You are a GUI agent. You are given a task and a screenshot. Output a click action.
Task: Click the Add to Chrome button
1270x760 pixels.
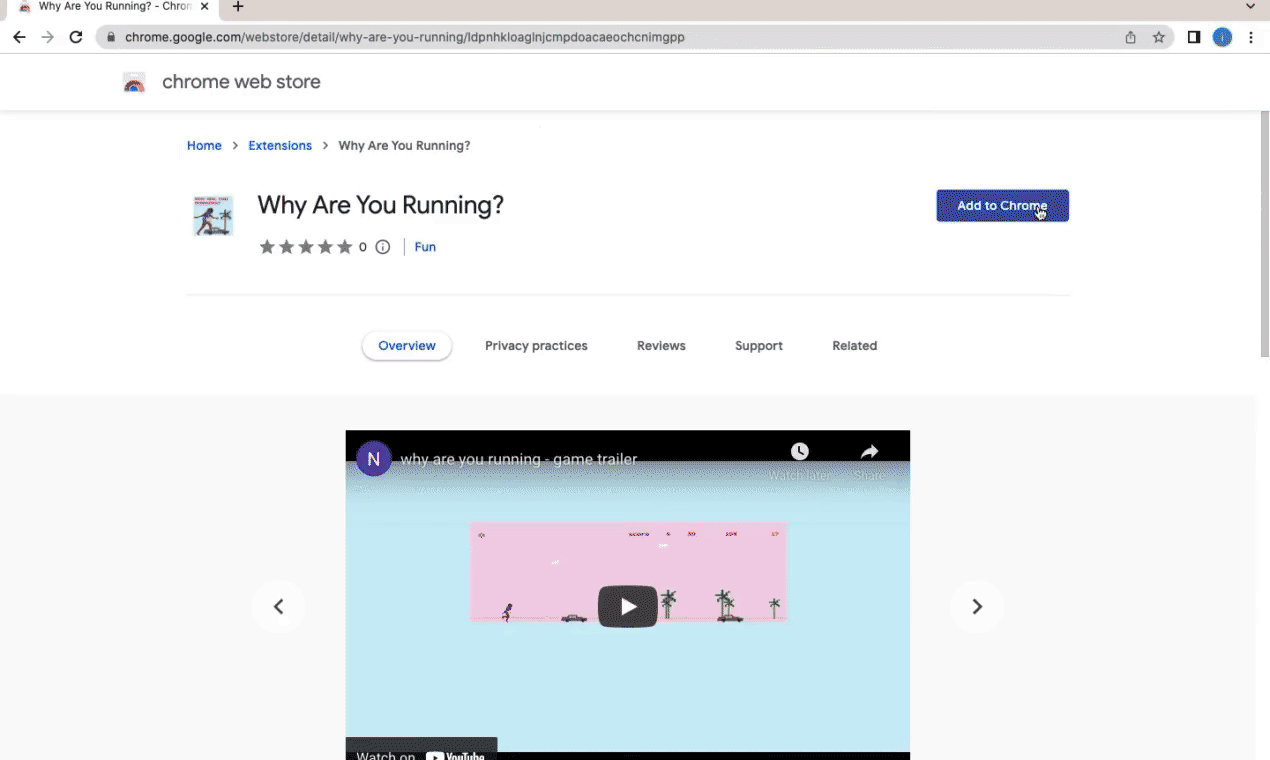[1003, 206]
